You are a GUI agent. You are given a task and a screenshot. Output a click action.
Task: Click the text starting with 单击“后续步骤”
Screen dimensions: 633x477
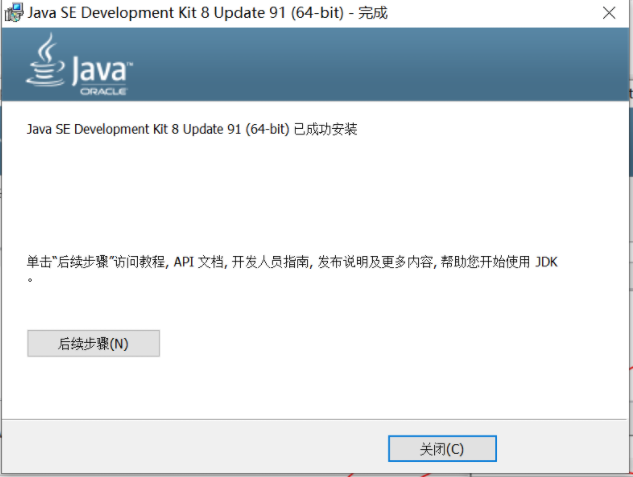(292, 268)
